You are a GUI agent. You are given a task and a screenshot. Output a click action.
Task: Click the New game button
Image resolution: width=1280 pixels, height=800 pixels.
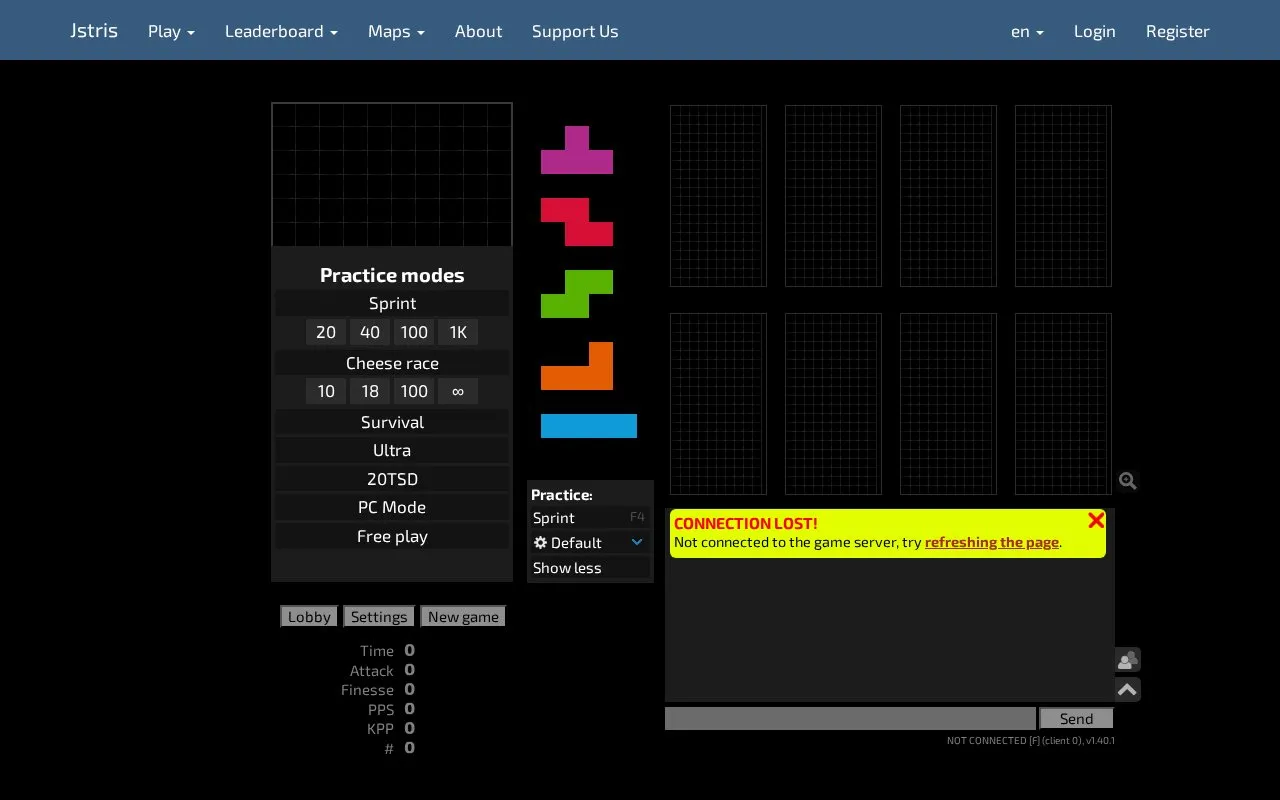tap(463, 617)
